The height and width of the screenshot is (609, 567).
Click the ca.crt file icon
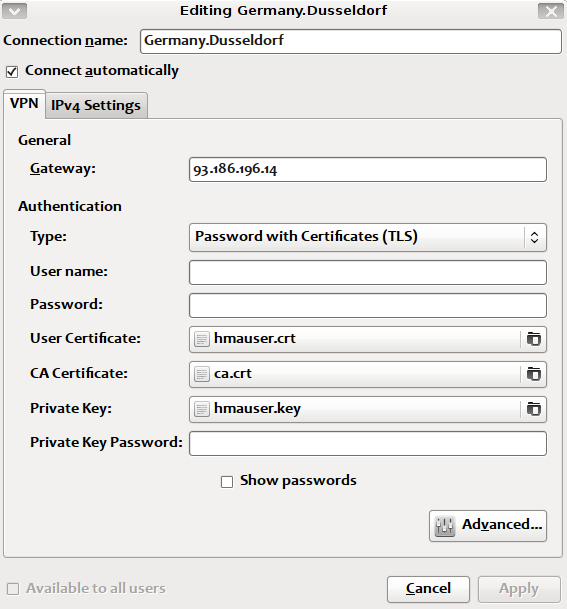point(202,374)
